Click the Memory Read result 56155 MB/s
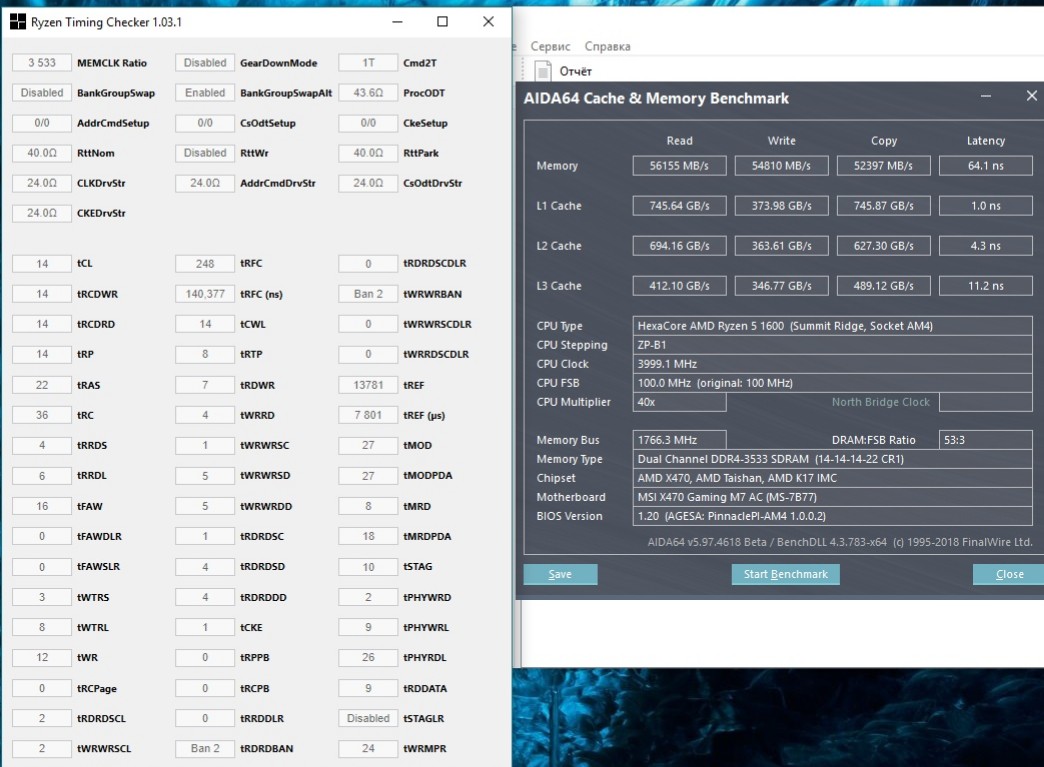Viewport: 1044px width, 767px height. 679,166
